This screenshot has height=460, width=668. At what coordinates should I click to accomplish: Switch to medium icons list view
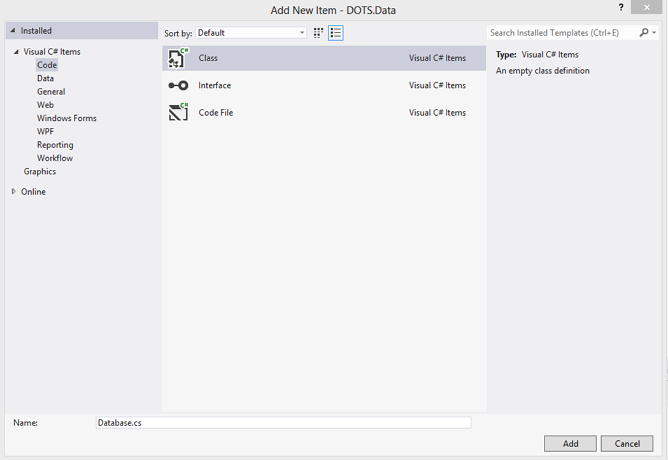336,33
